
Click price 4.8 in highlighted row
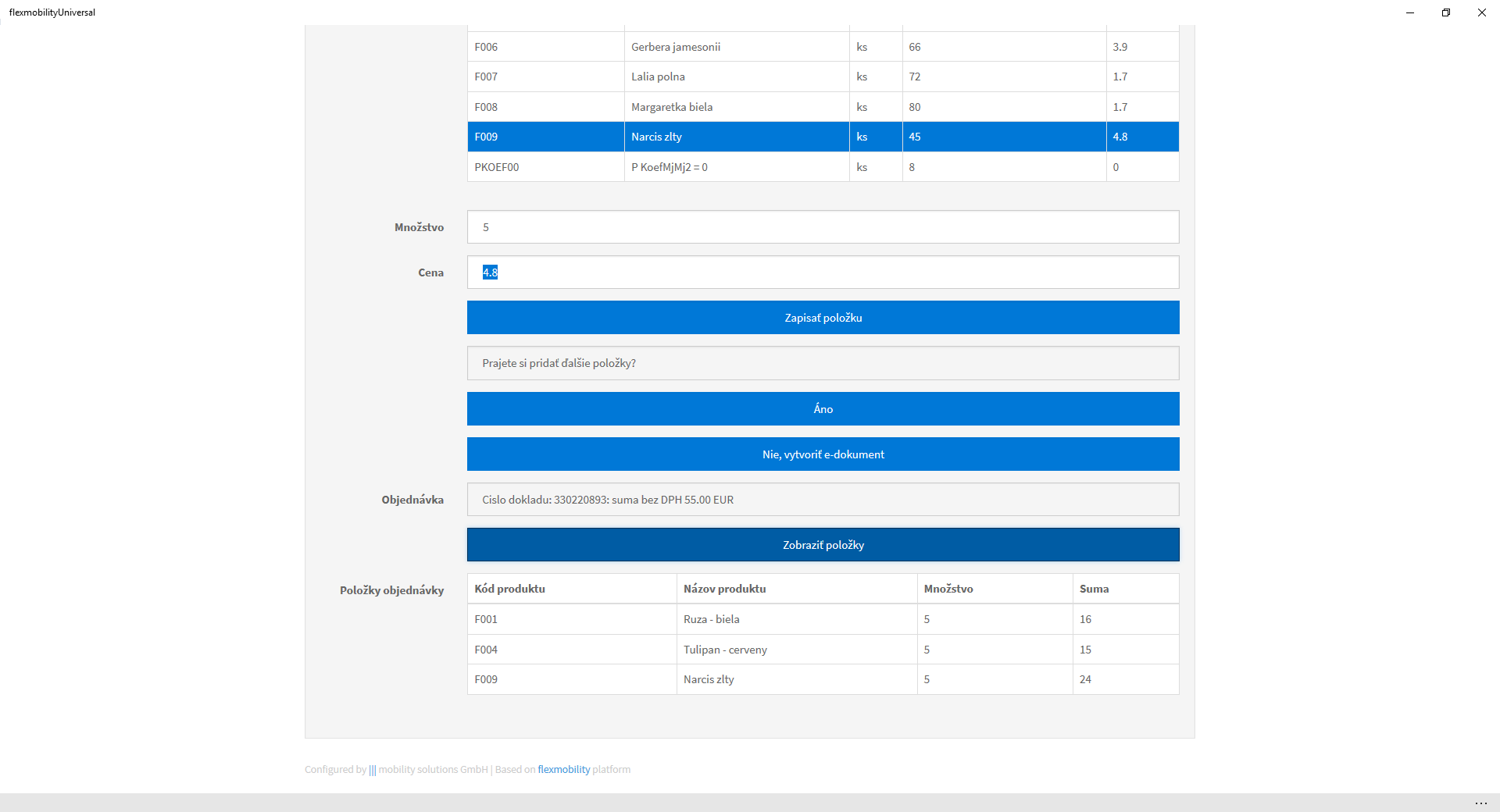point(1142,137)
